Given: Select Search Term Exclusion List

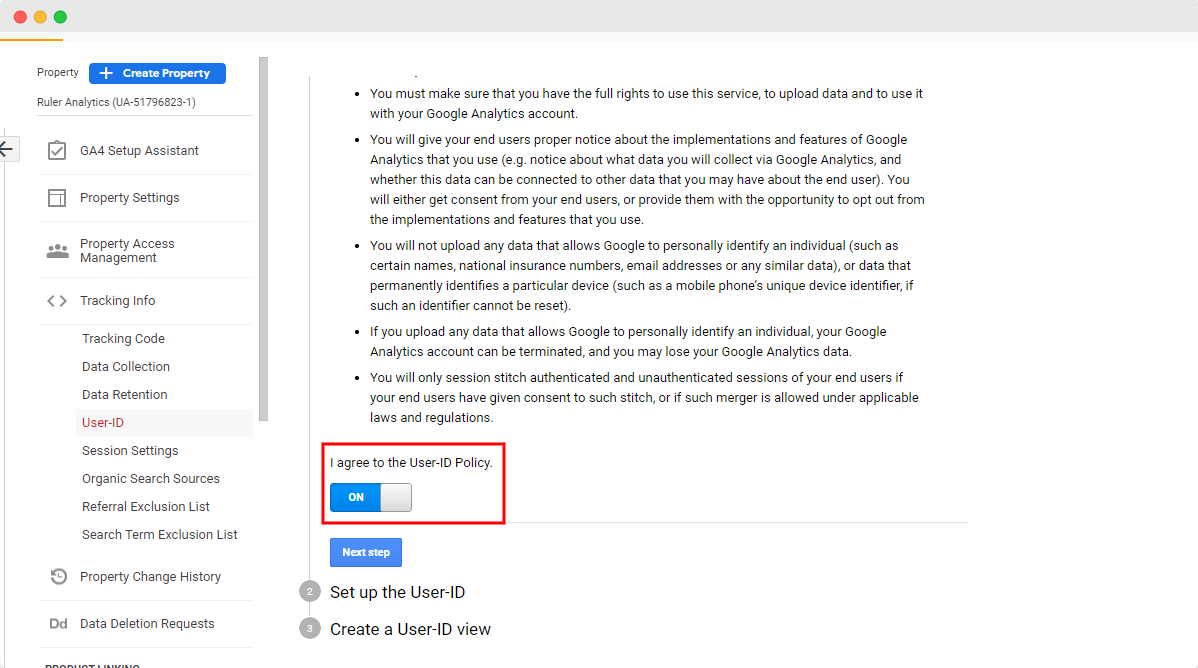Looking at the screenshot, I should (x=159, y=534).
